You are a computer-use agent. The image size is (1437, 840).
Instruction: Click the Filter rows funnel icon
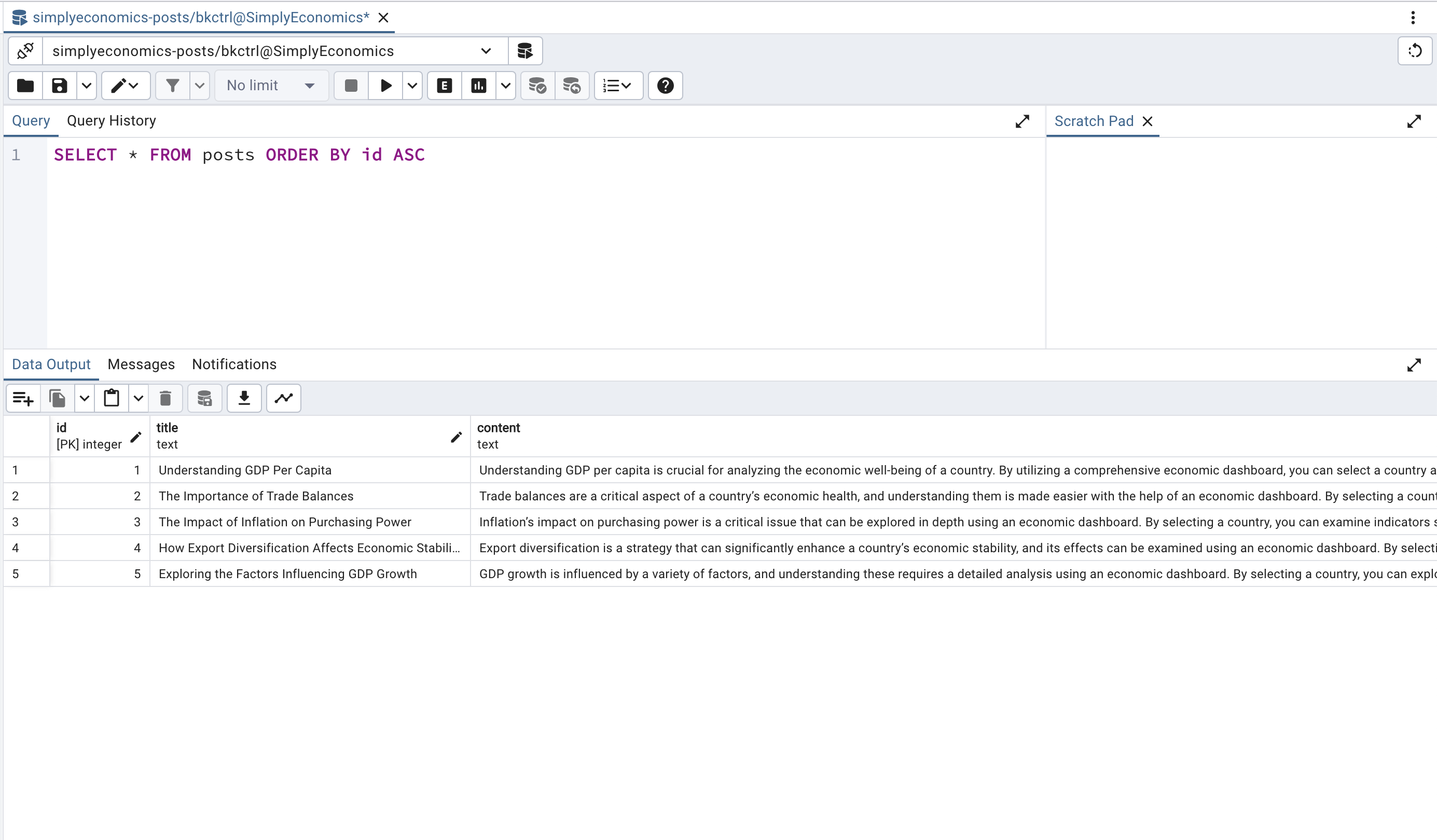pyautogui.click(x=172, y=86)
